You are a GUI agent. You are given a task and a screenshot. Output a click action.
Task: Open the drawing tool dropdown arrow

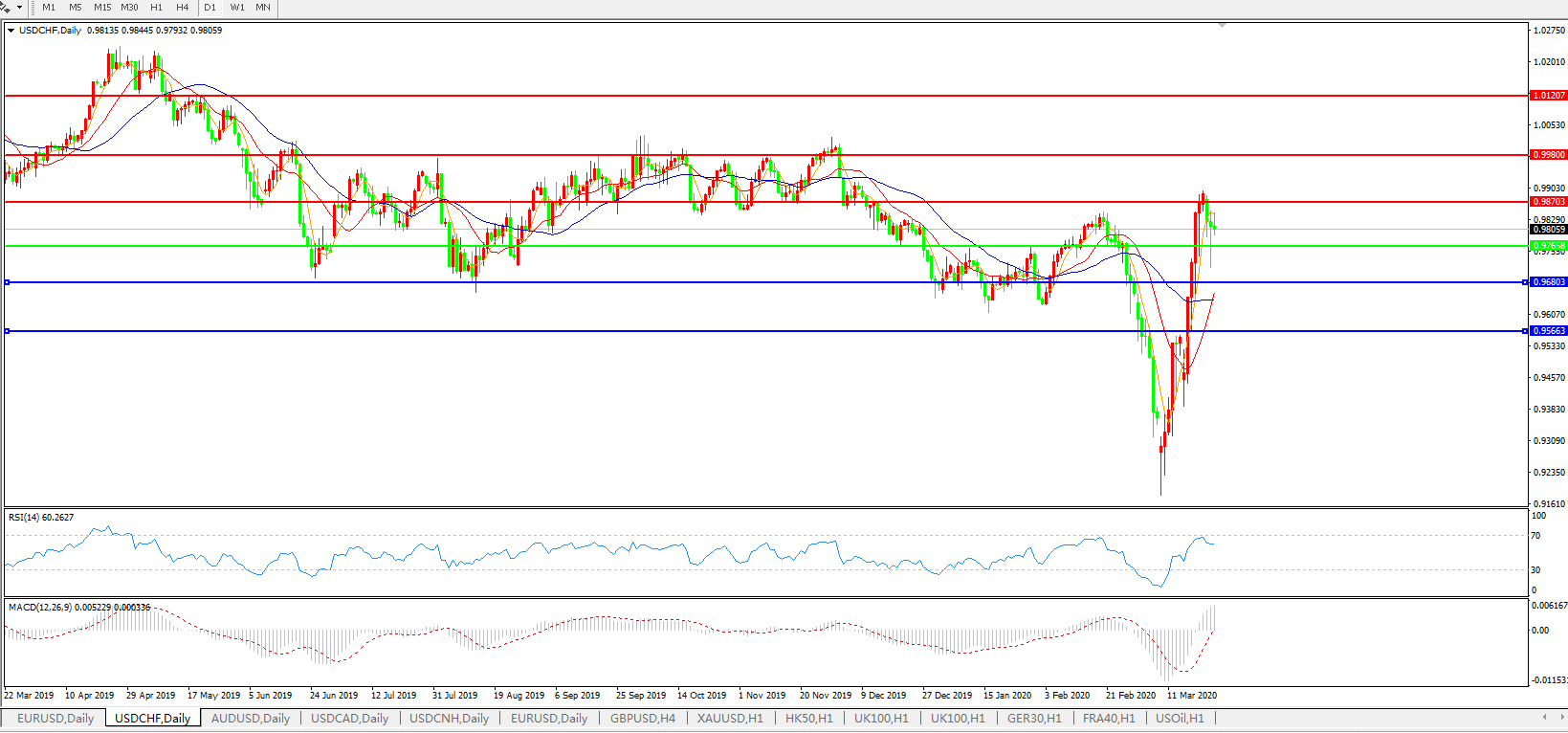pyautogui.click(x=19, y=8)
